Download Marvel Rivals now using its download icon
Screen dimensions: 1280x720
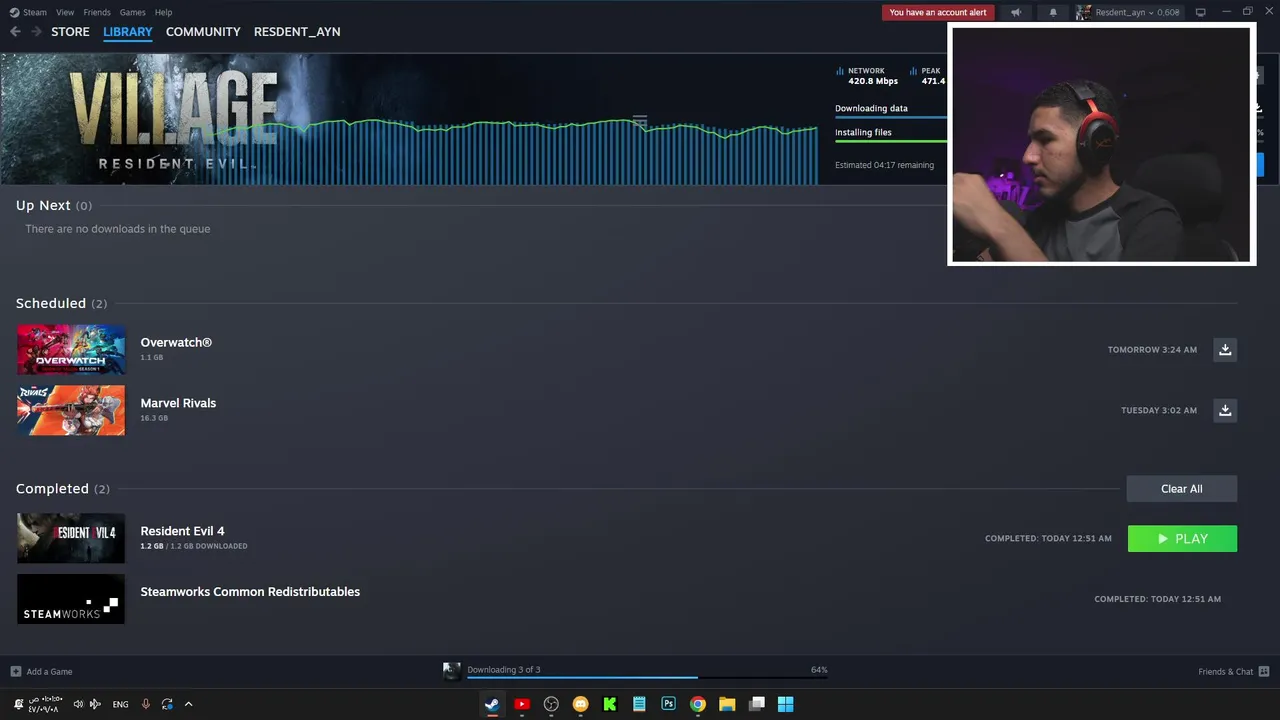[1225, 410]
